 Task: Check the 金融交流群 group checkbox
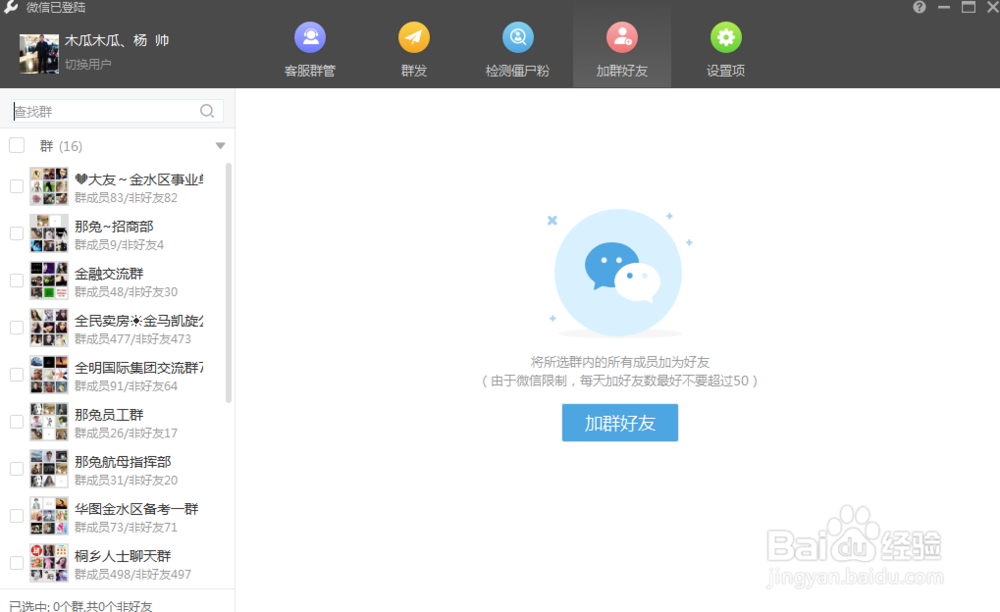17,280
